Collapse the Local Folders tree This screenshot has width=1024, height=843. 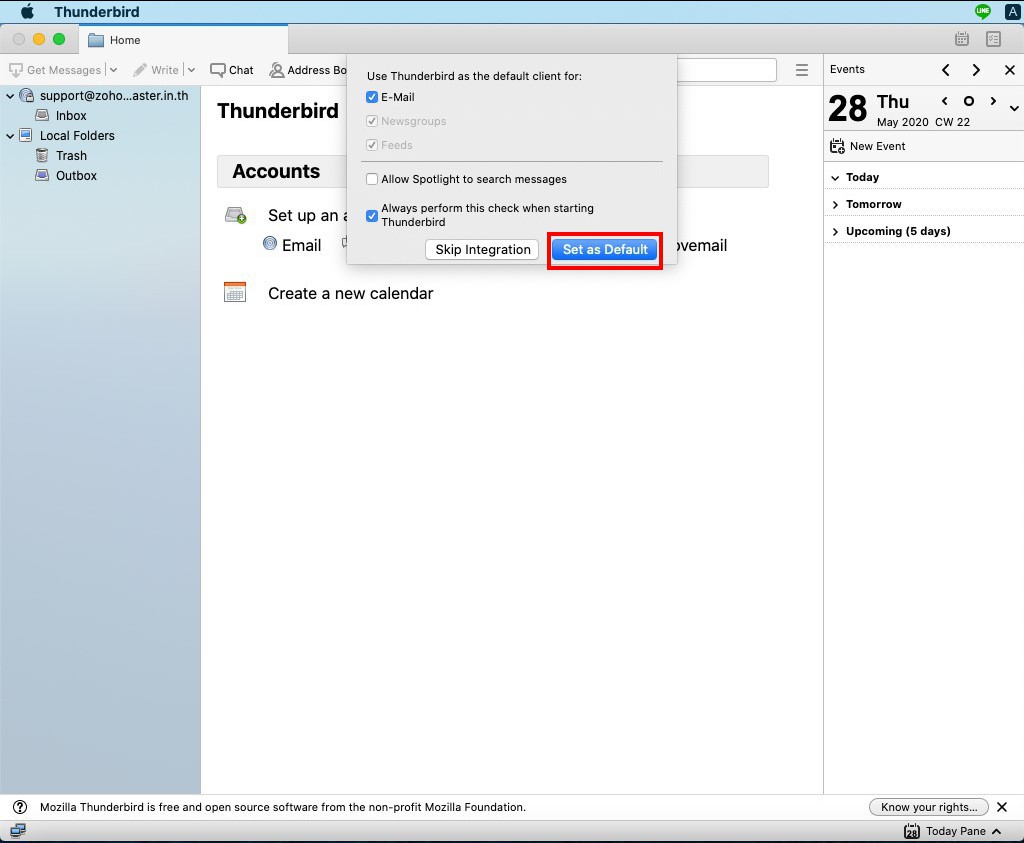(x=10, y=136)
